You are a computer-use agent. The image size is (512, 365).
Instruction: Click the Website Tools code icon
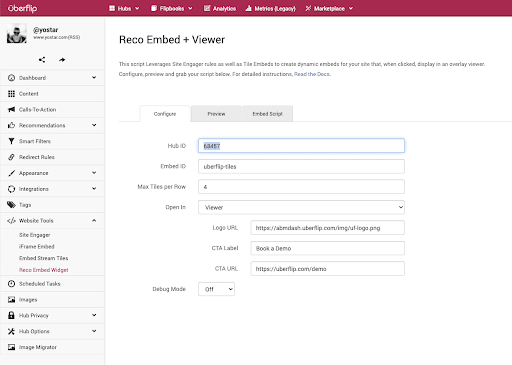11,221
